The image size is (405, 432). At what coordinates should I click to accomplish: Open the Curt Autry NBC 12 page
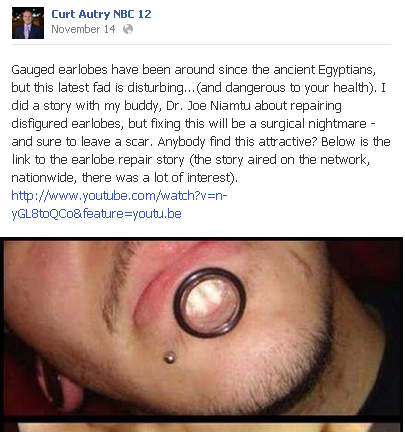pos(101,14)
